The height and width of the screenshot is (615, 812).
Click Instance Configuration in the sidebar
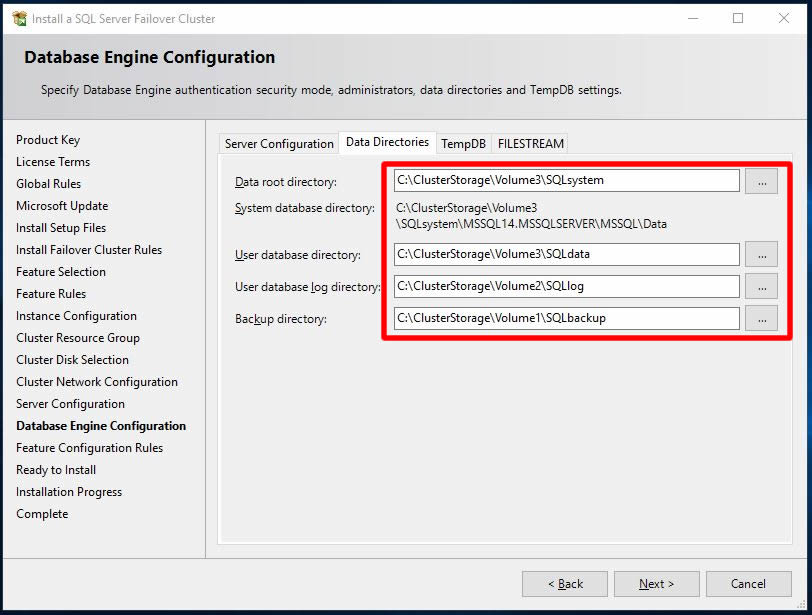click(76, 316)
